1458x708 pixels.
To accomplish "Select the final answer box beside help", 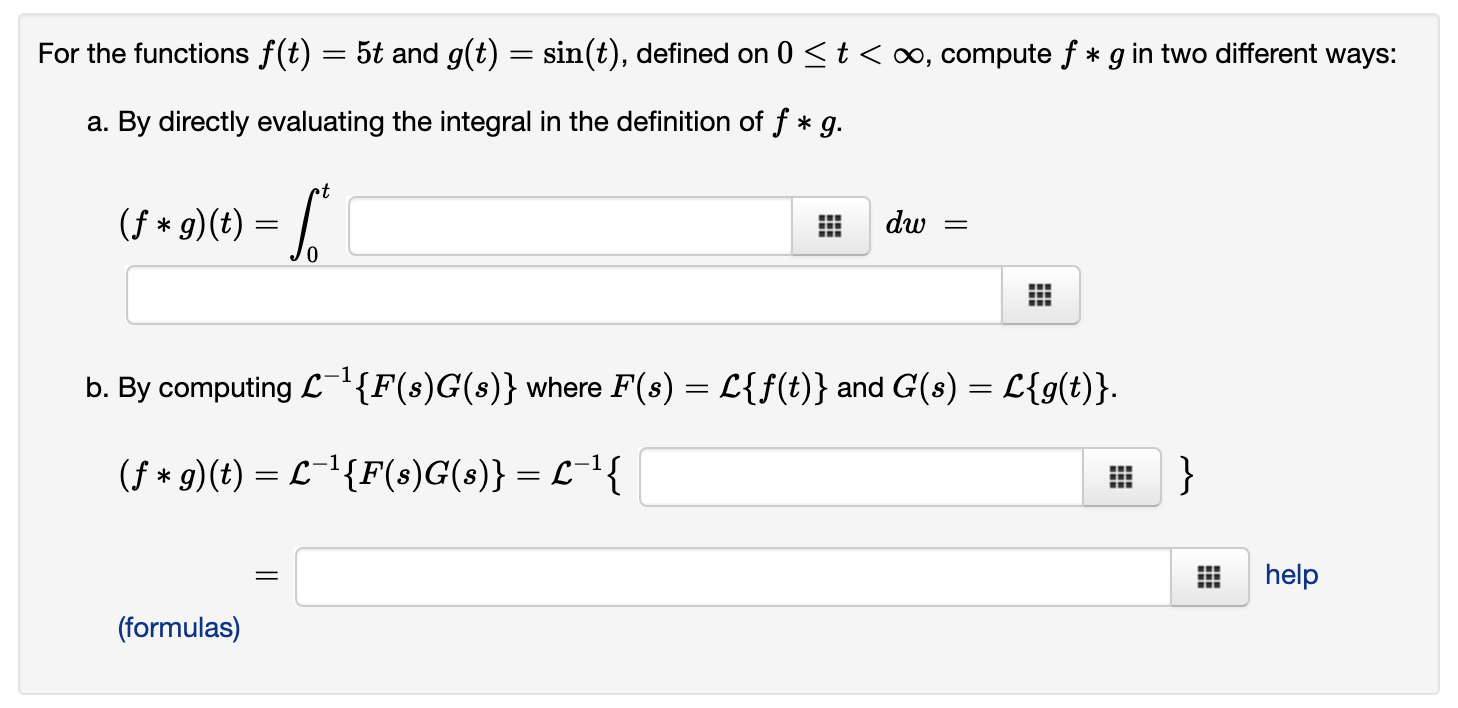I will (x=730, y=576).
